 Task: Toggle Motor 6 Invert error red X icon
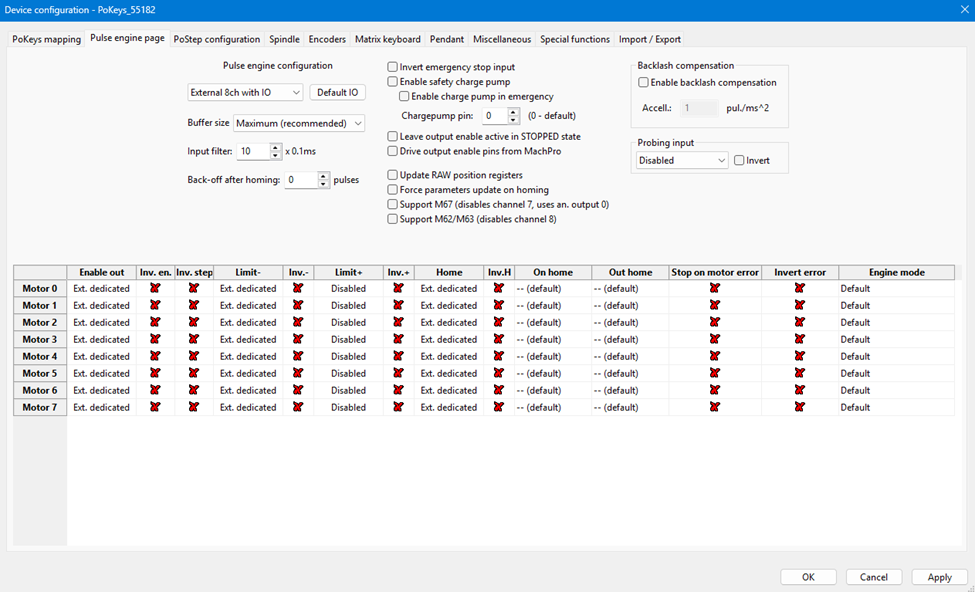800,390
